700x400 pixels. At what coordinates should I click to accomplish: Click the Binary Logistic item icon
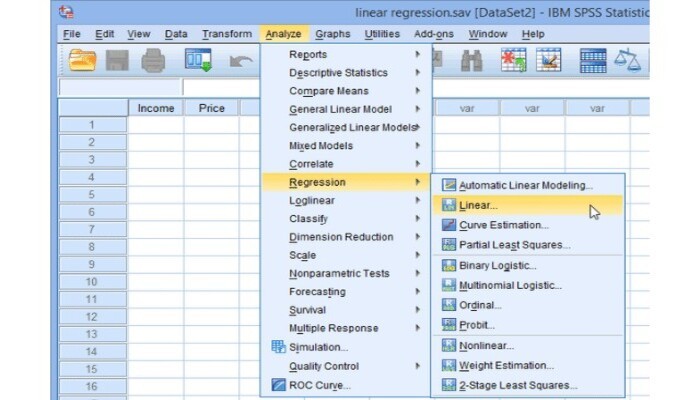click(x=449, y=265)
